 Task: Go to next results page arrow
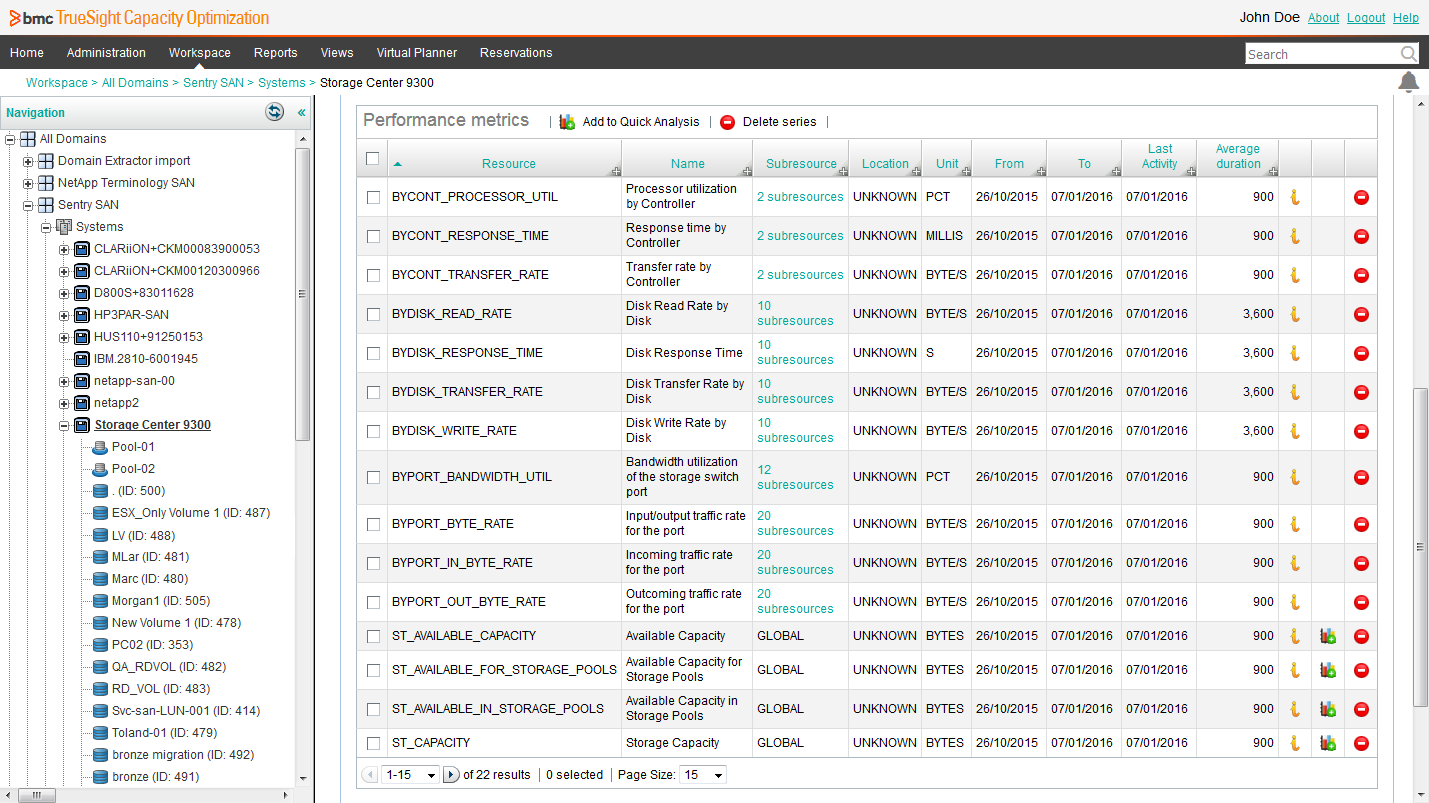point(451,775)
